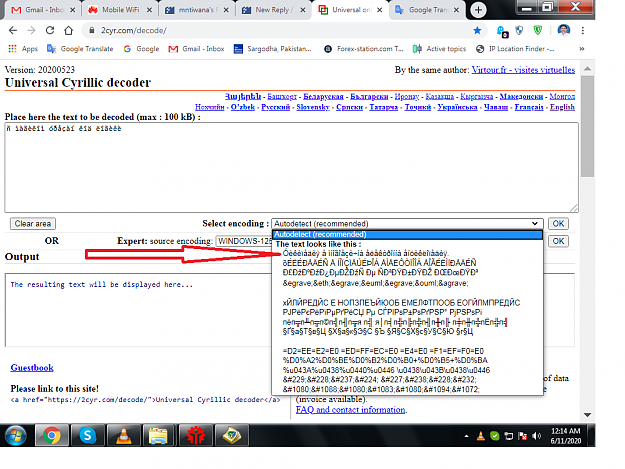The height and width of the screenshot is (469, 625).
Task: Open the browser home page icon
Action: (x=69, y=30)
